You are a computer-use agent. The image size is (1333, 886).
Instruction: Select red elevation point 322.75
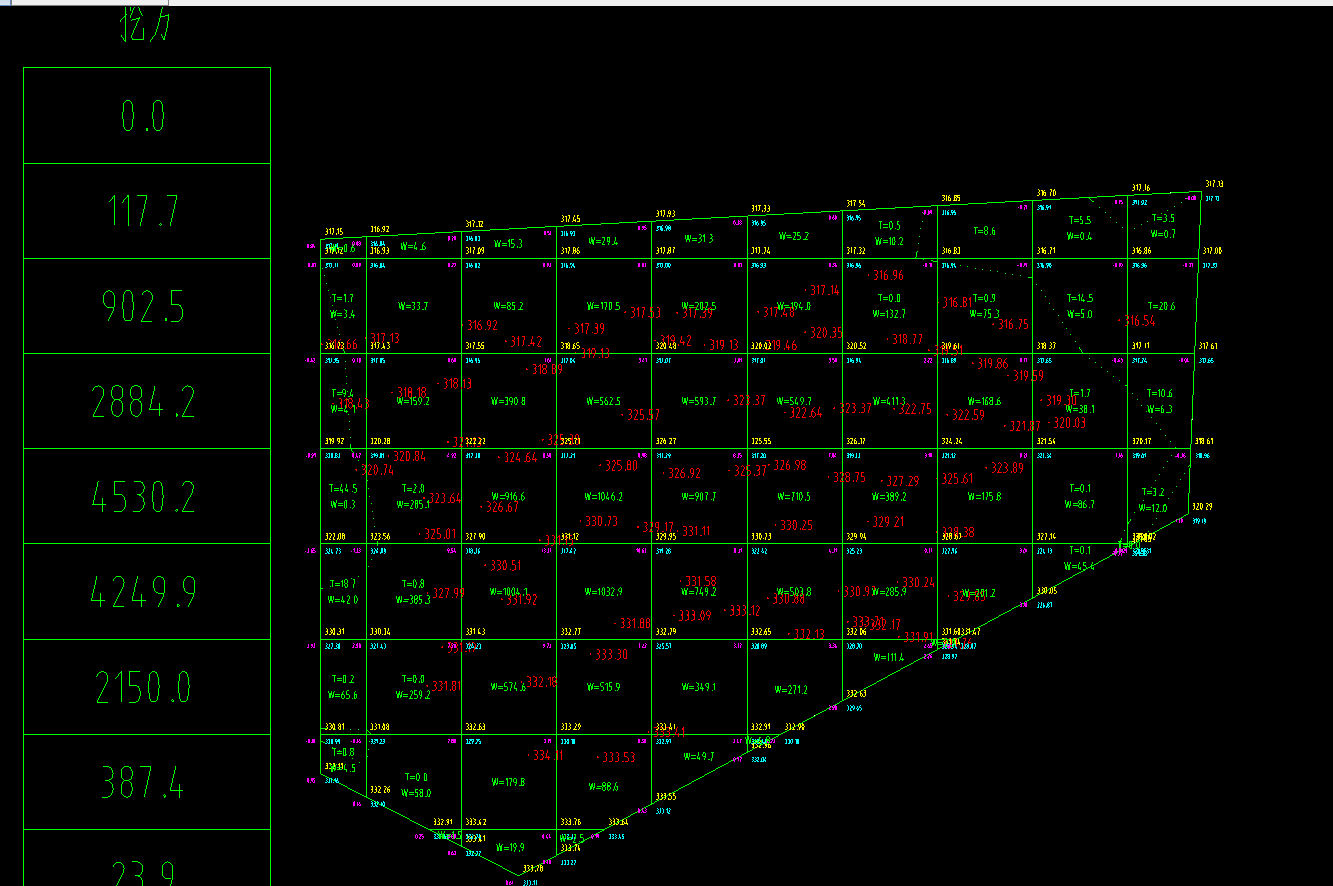912,409
